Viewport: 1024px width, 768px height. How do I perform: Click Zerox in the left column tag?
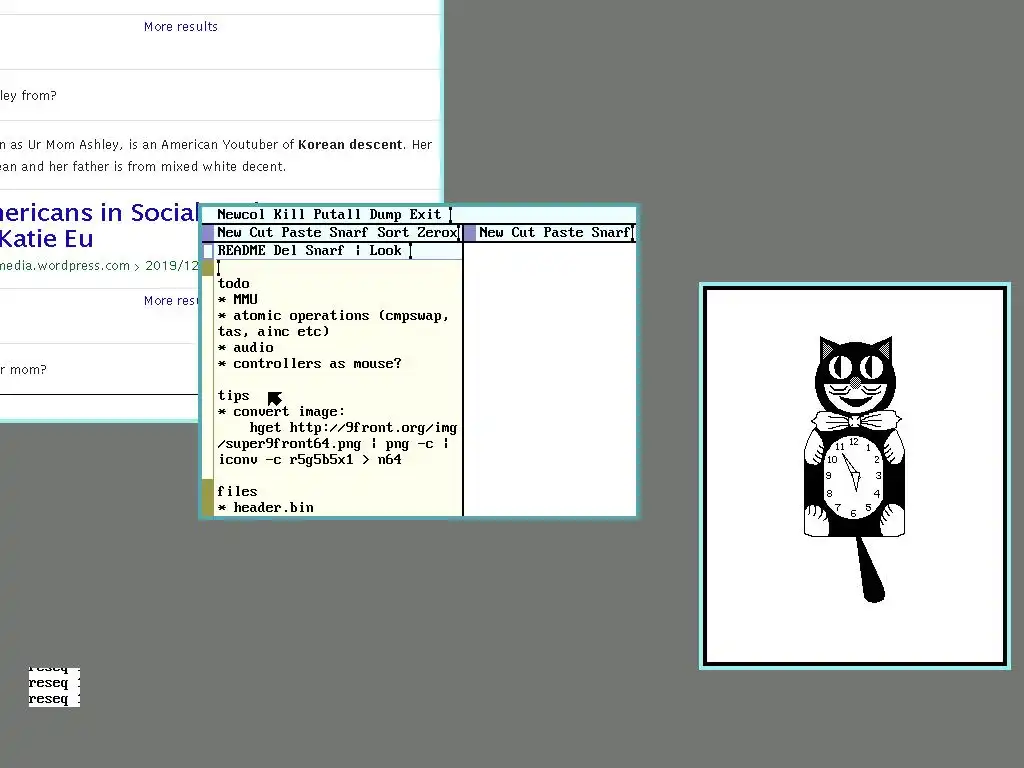click(437, 232)
